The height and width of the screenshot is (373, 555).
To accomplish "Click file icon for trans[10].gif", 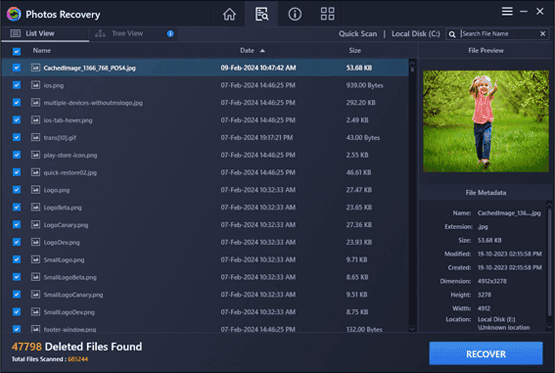I will pyautogui.click(x=35, y=137).
